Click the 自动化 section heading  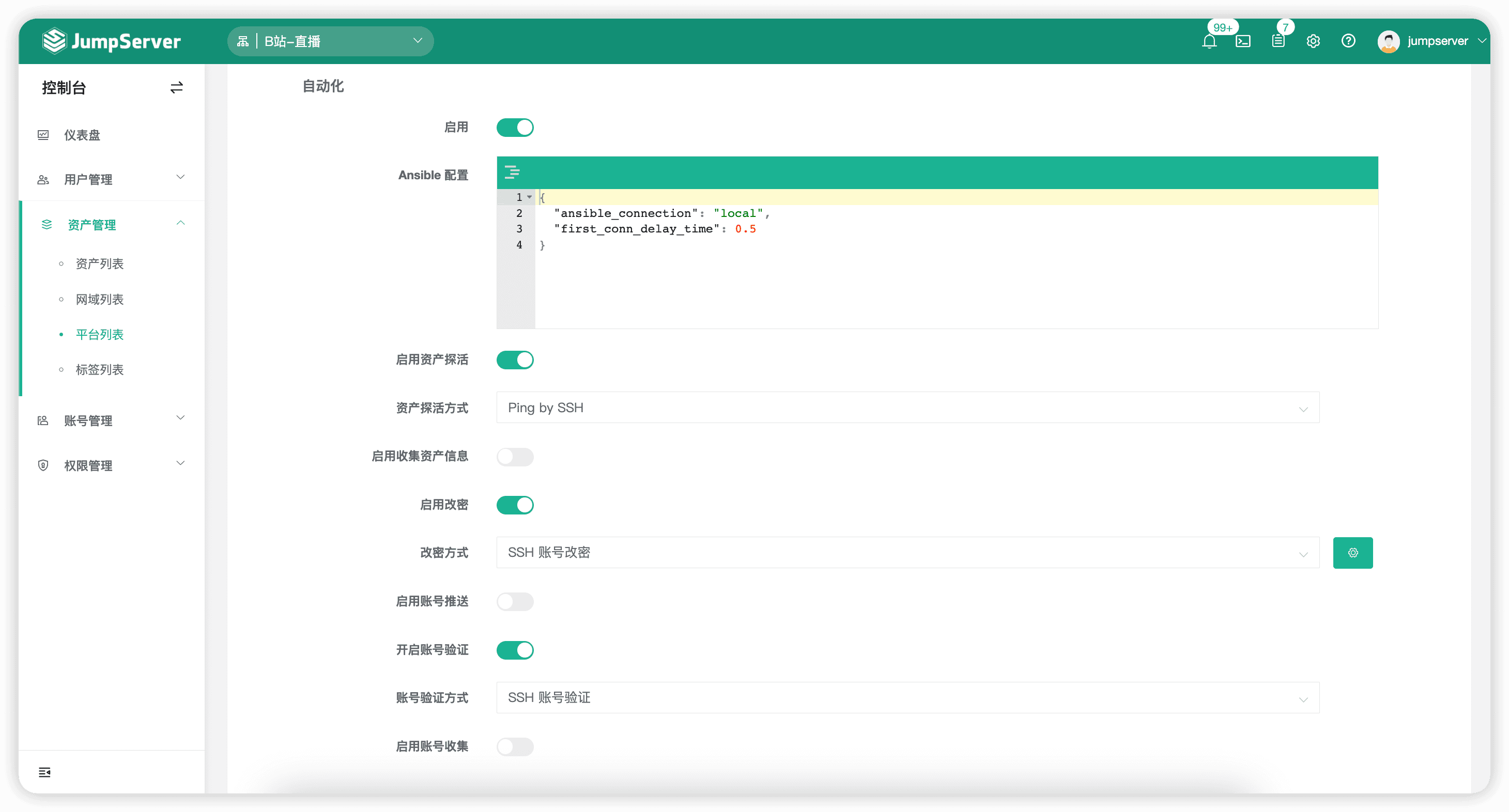323,87
